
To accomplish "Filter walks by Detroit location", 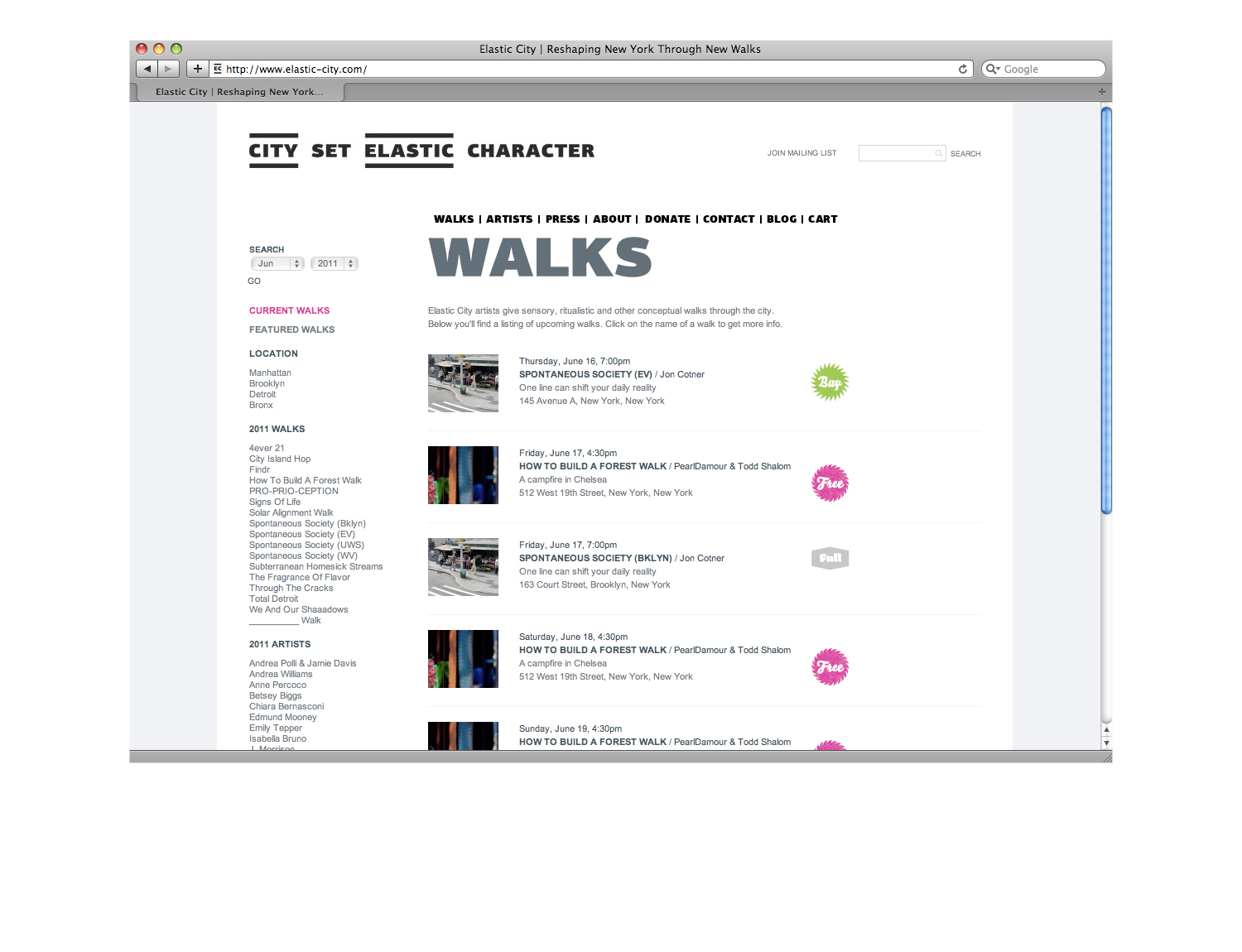I will pyautogui.click(x=262, y=394).
